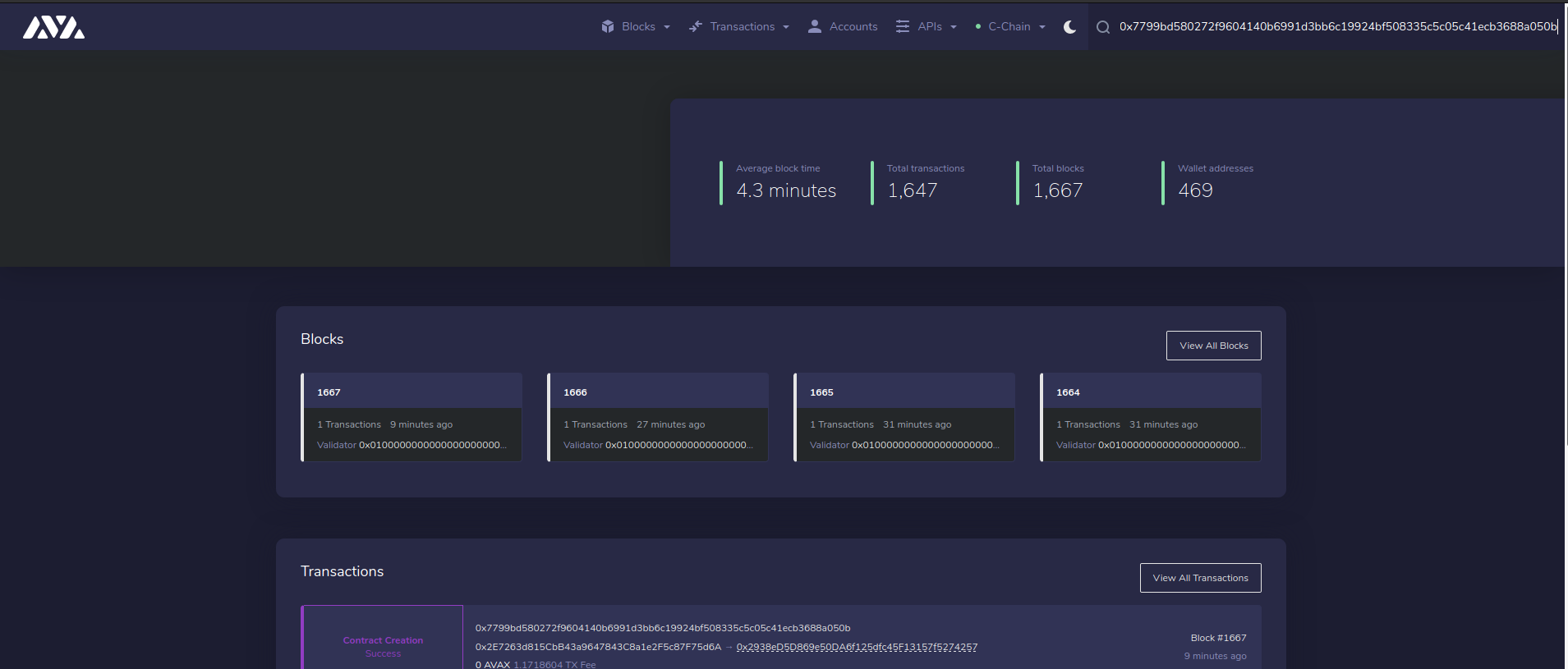Click the APIs sliders icon
The width and height of the screenshot is (1568, 669).
click(902, 26)
